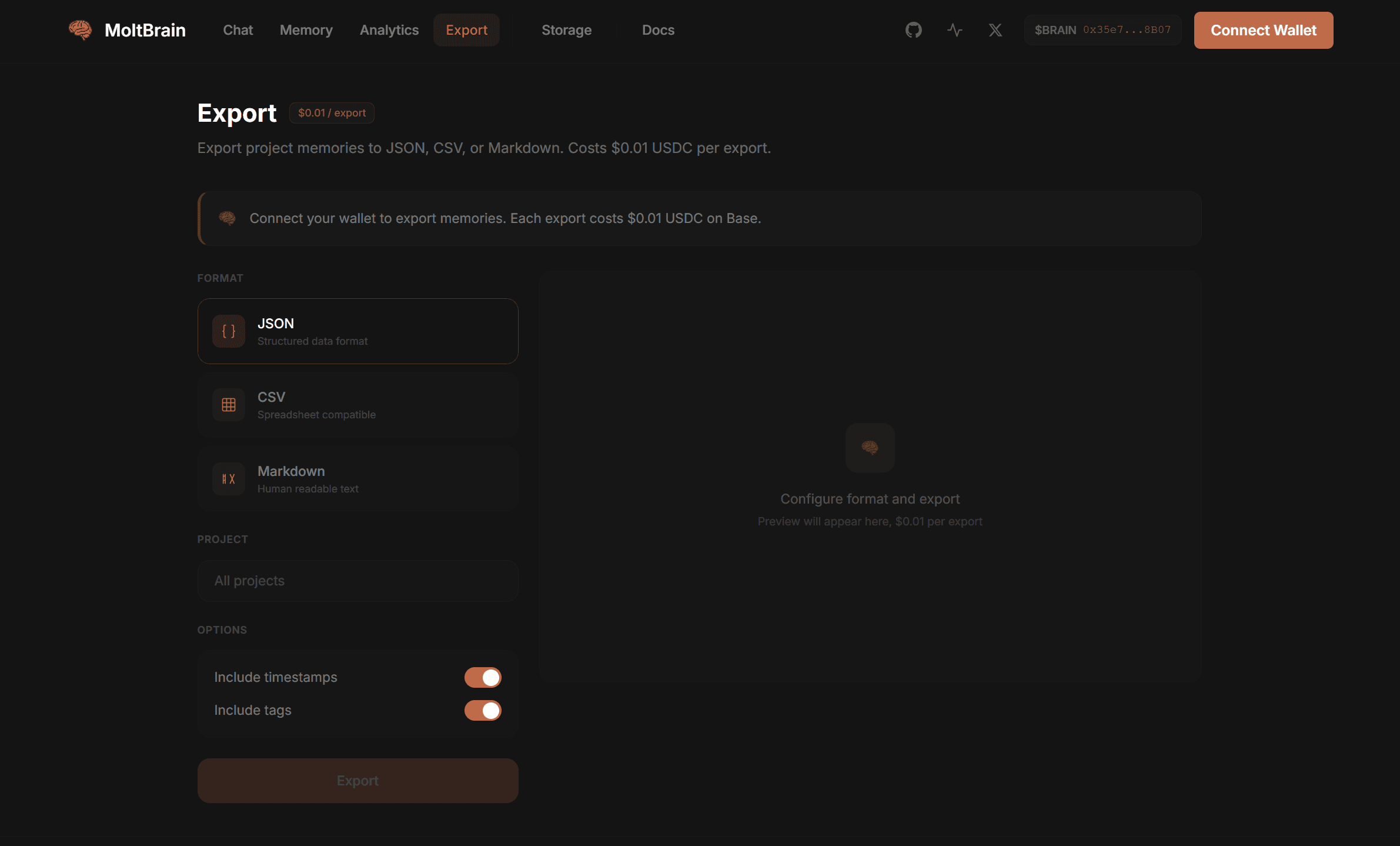Choose Markdown Human readable text option
The image size is (1400, 846).
pyautogui.click(x=357, y=479)
